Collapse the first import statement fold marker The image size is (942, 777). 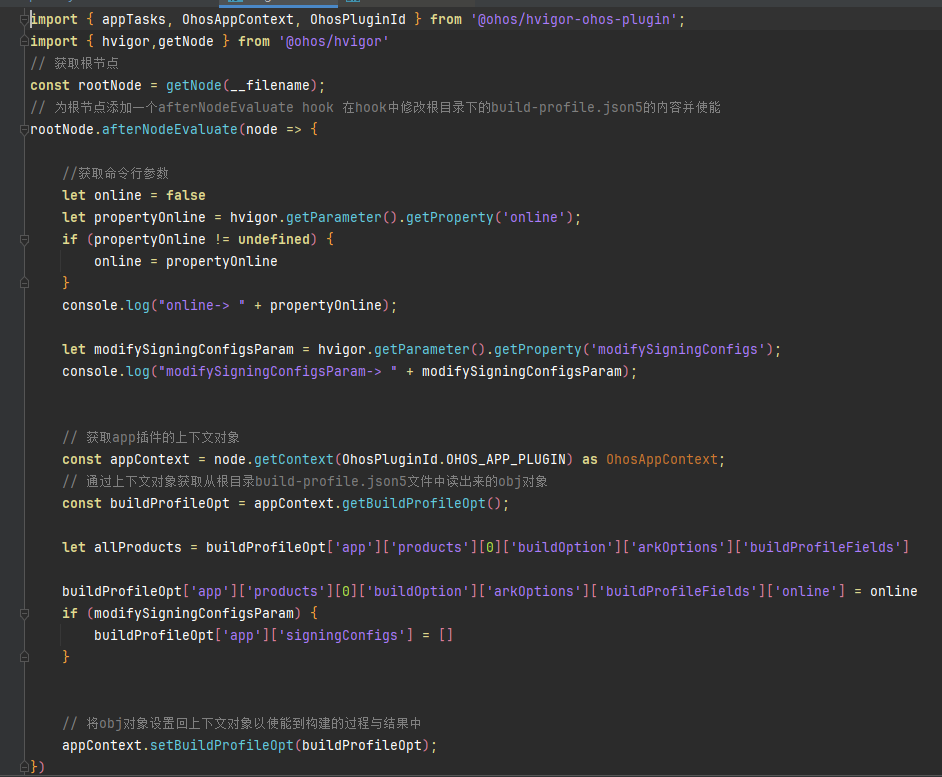click(x=24, y=20)
